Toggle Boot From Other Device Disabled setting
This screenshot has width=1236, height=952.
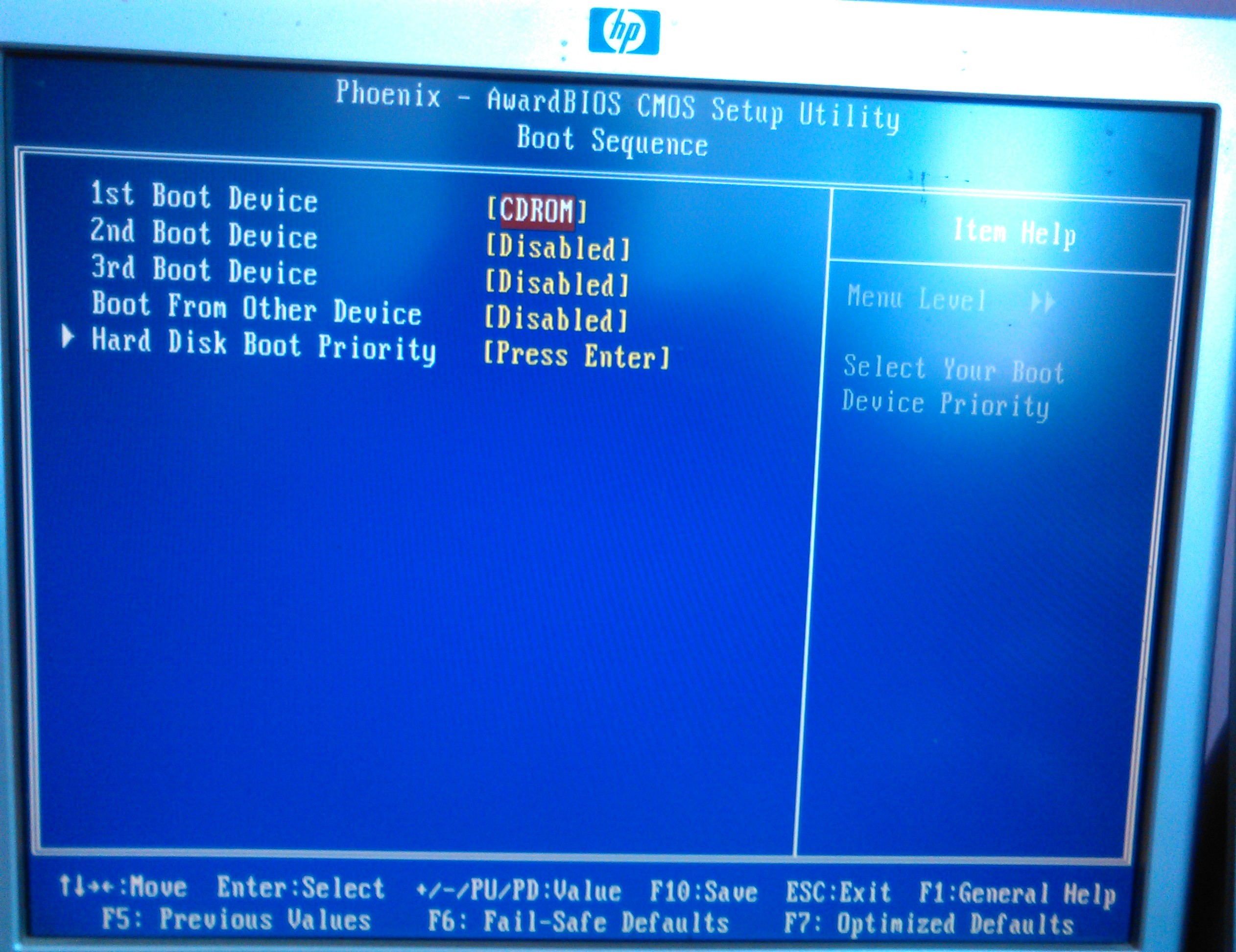coord(556,320)
